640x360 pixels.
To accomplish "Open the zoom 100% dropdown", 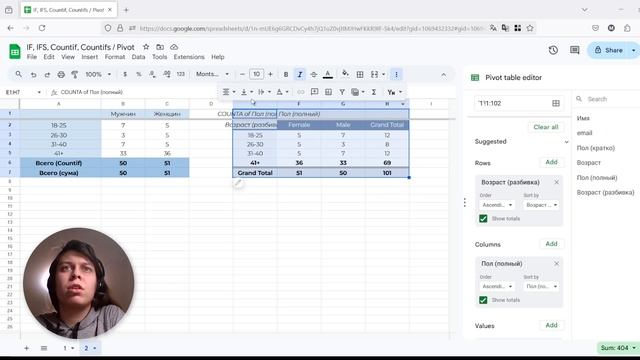I will (98, 74).
